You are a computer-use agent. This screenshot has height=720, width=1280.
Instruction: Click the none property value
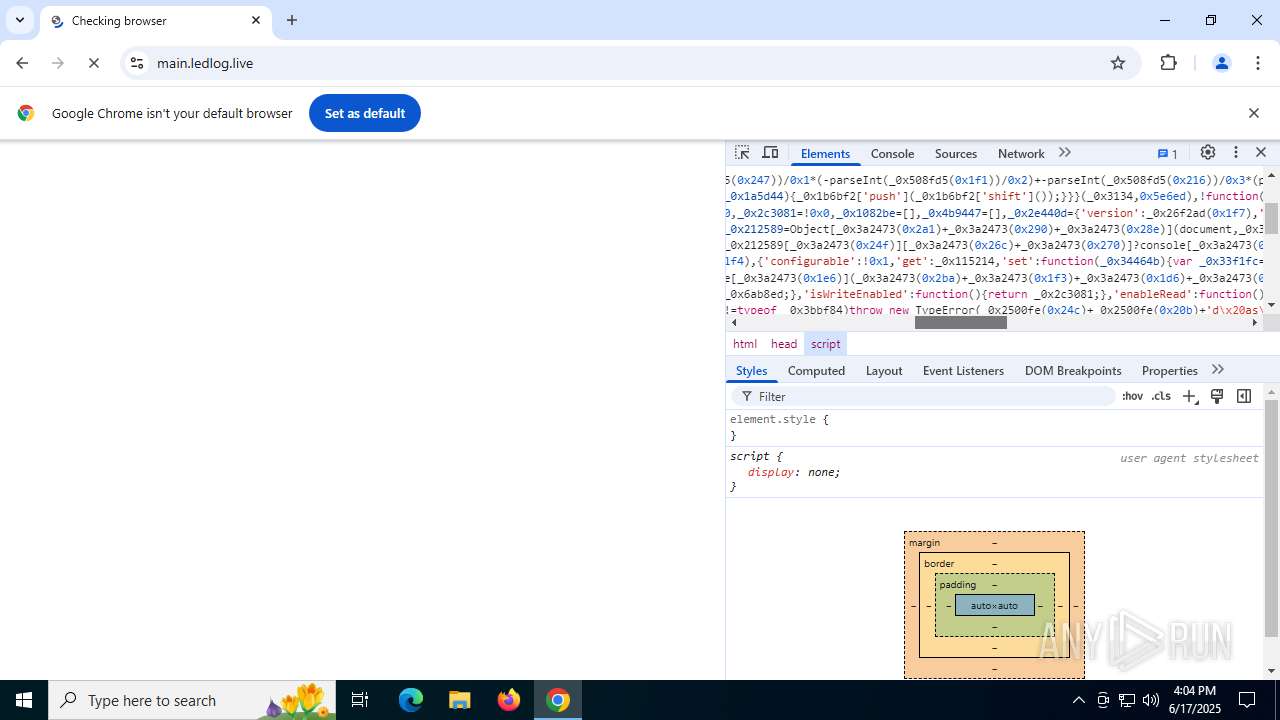coord(821,472)
